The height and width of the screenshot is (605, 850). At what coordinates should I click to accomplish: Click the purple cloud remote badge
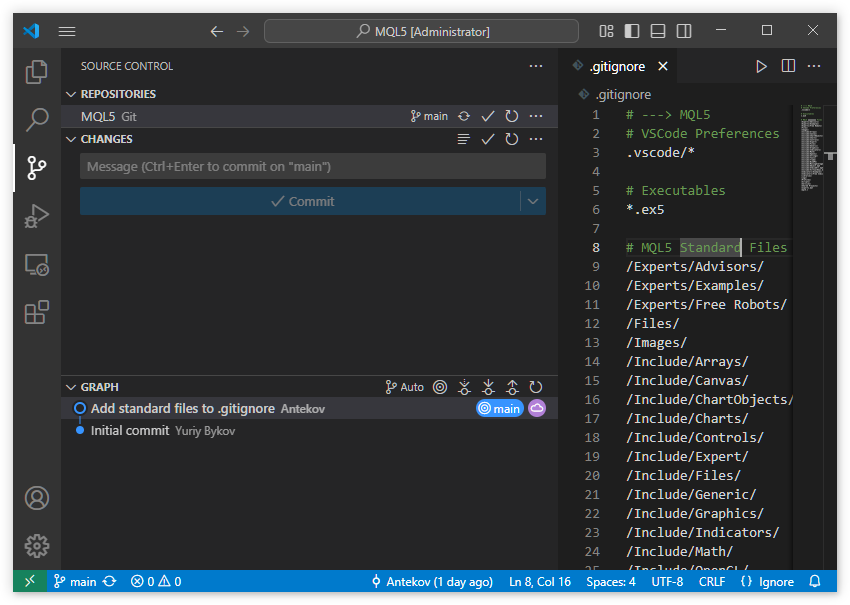pos(537,408)
